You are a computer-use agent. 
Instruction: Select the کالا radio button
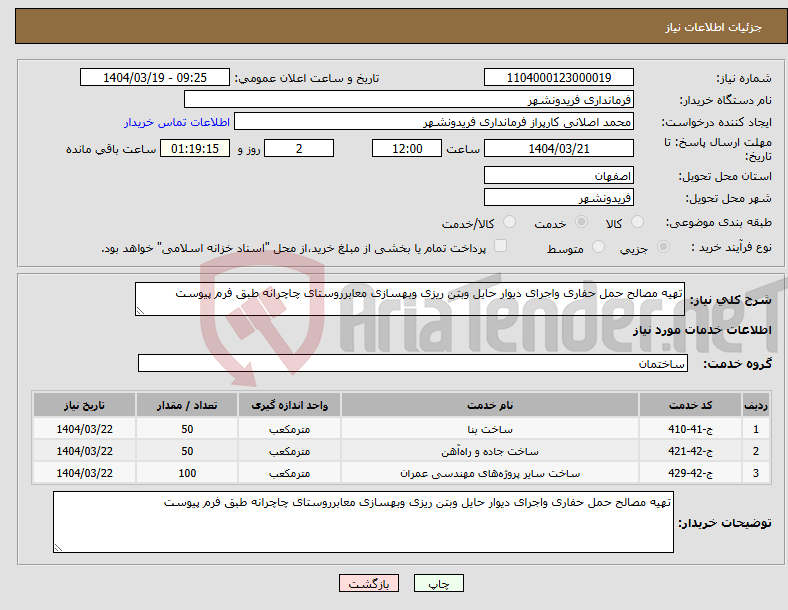point(637,222)
